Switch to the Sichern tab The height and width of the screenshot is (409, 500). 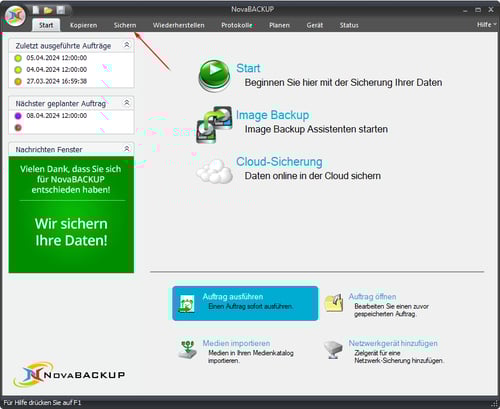(x=125, y=25)
